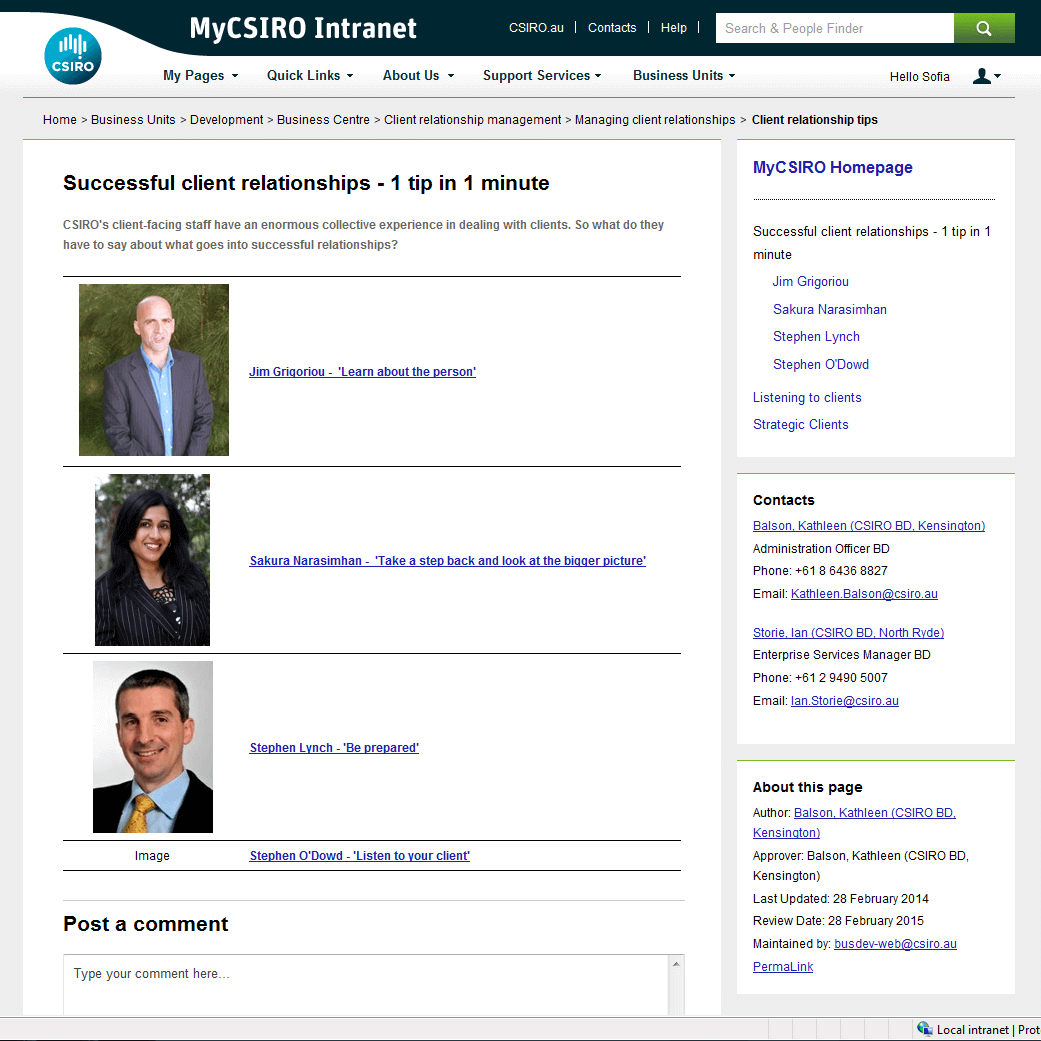Email busdev-web@csiro.au maintainer link
1041x1041 pixels.
(x=895, y=944)
